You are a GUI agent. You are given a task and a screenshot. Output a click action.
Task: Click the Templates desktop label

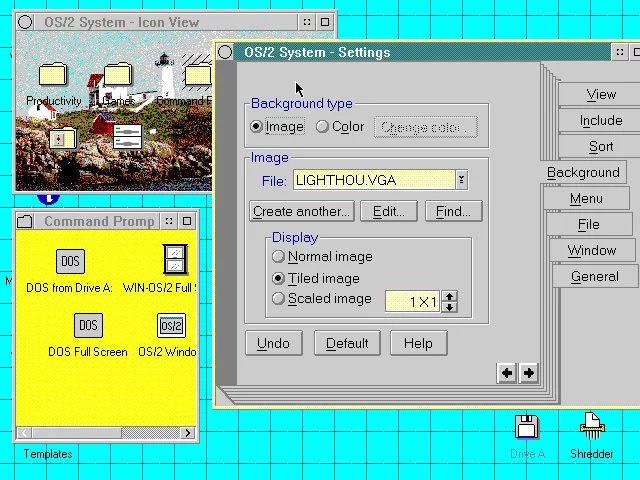point(48,454)
